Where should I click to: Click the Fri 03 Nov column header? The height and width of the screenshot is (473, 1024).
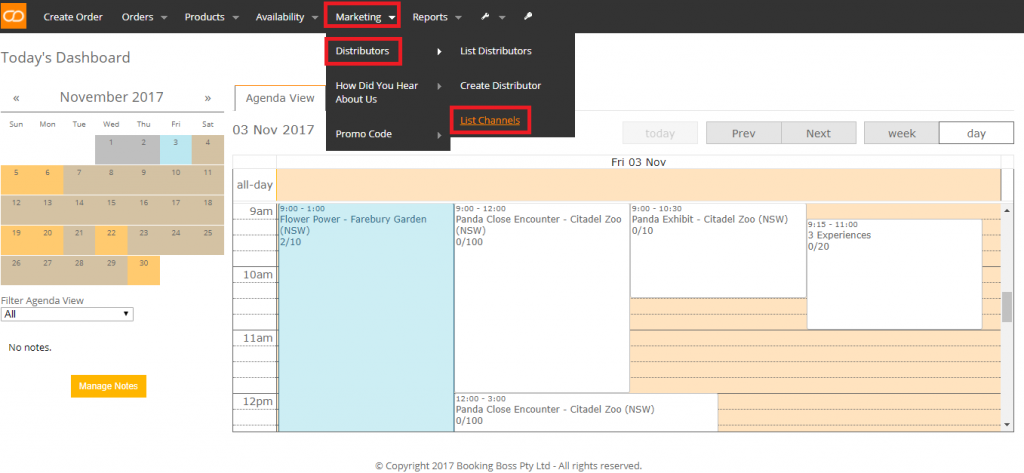[638, 162]
